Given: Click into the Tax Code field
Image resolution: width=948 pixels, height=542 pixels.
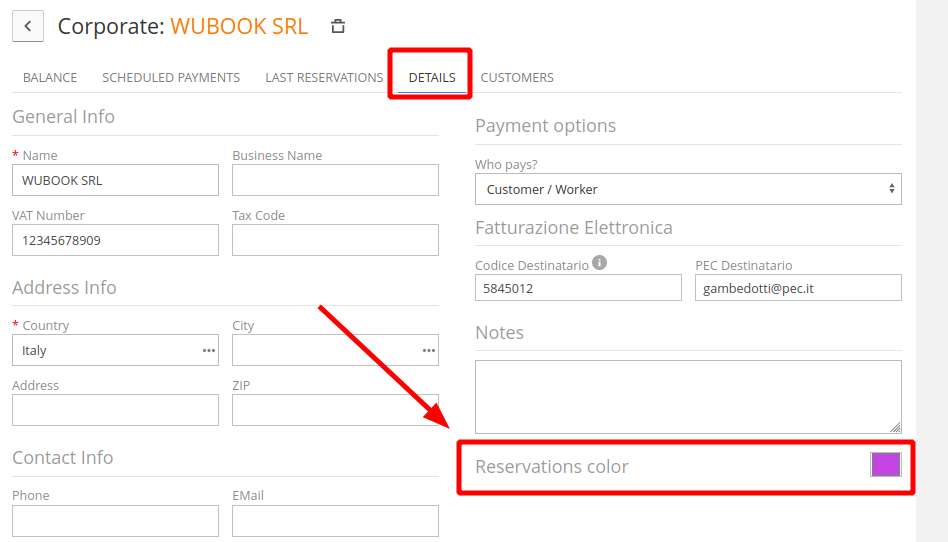Looking at the screenshot, I should (335, 241).
